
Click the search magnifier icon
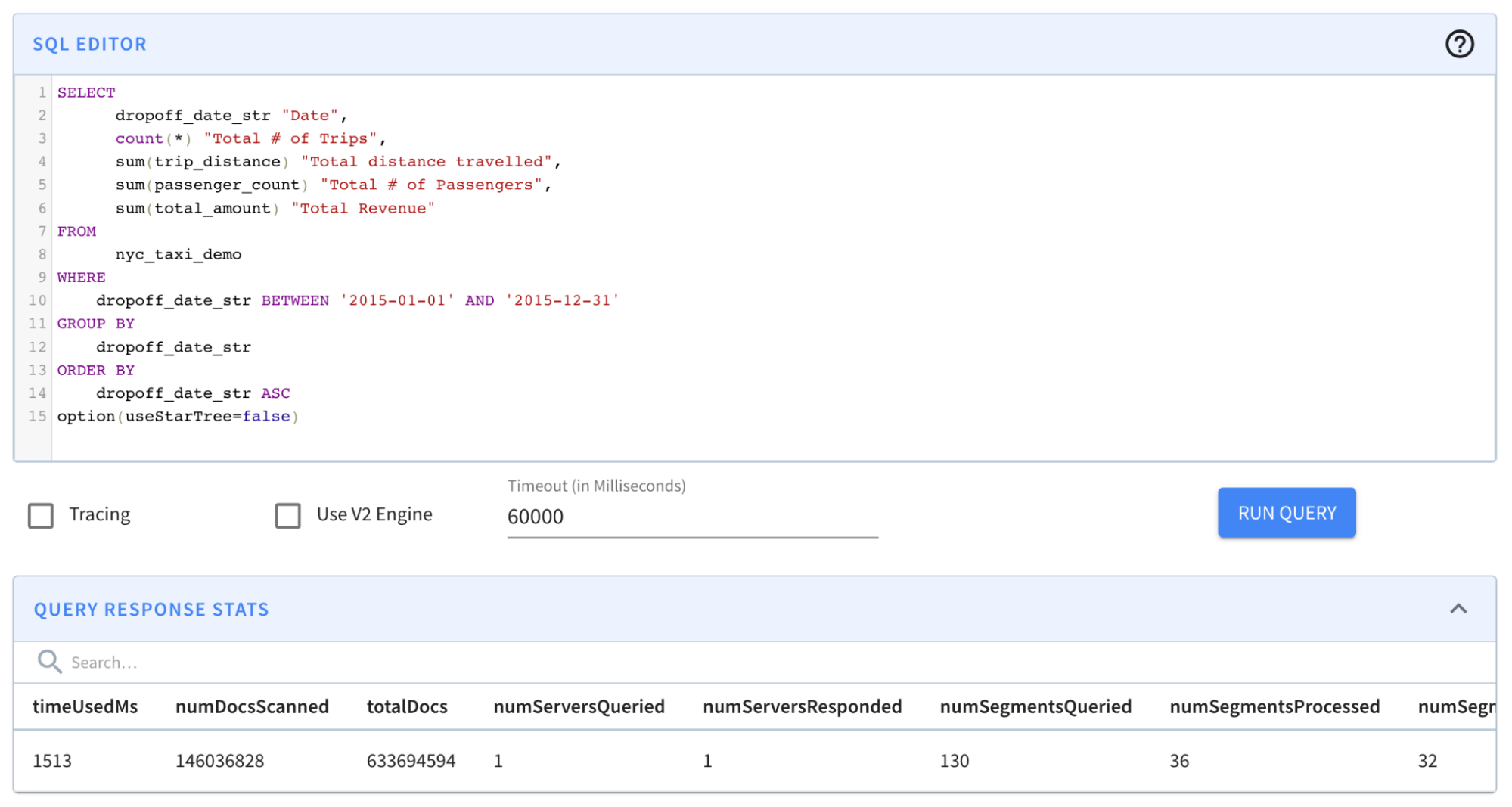(x=49, y=662)
